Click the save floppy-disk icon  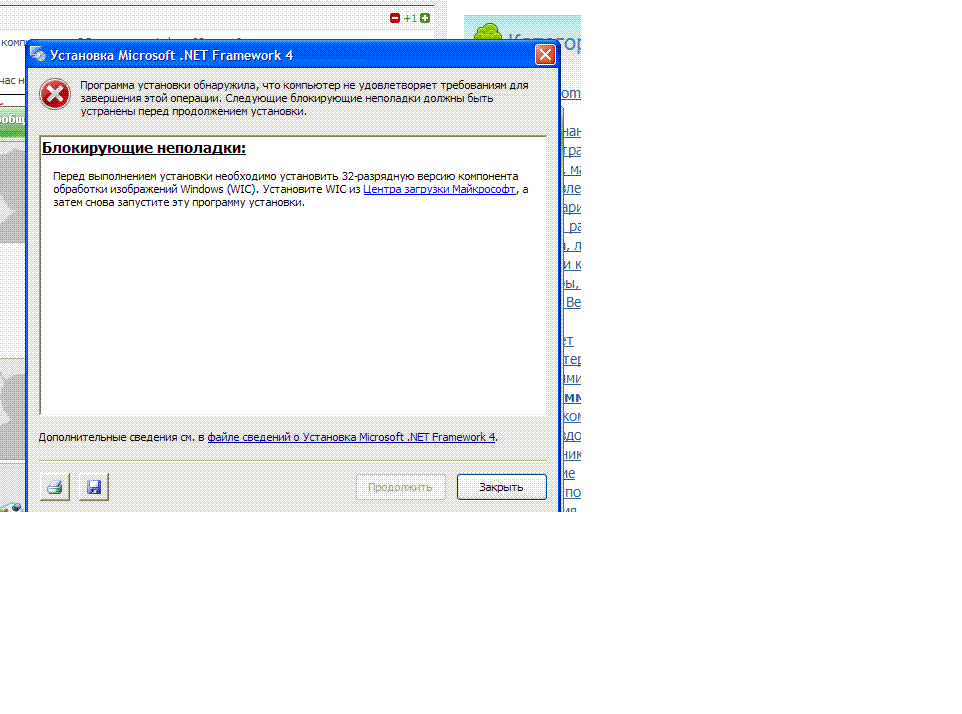(94, 487)
